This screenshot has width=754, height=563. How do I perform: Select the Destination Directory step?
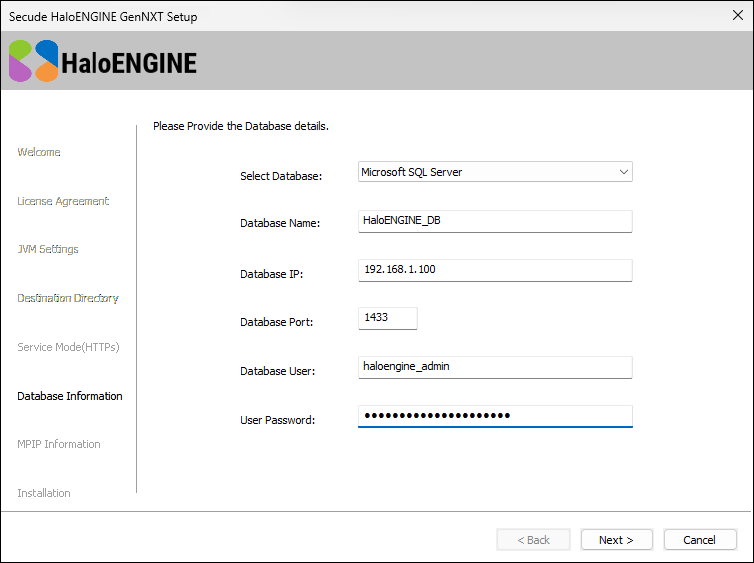pyautogui.click(x=68, y=298)
